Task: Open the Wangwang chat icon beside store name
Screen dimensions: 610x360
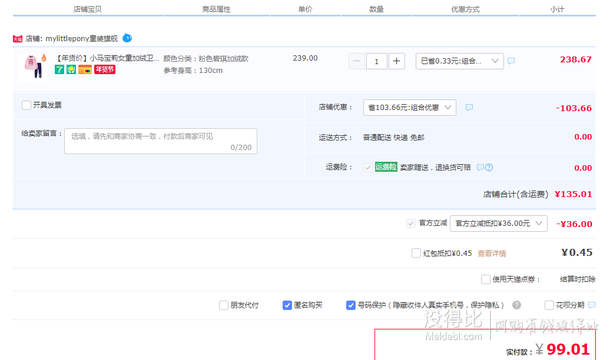Action: click(x=127, y=38)
